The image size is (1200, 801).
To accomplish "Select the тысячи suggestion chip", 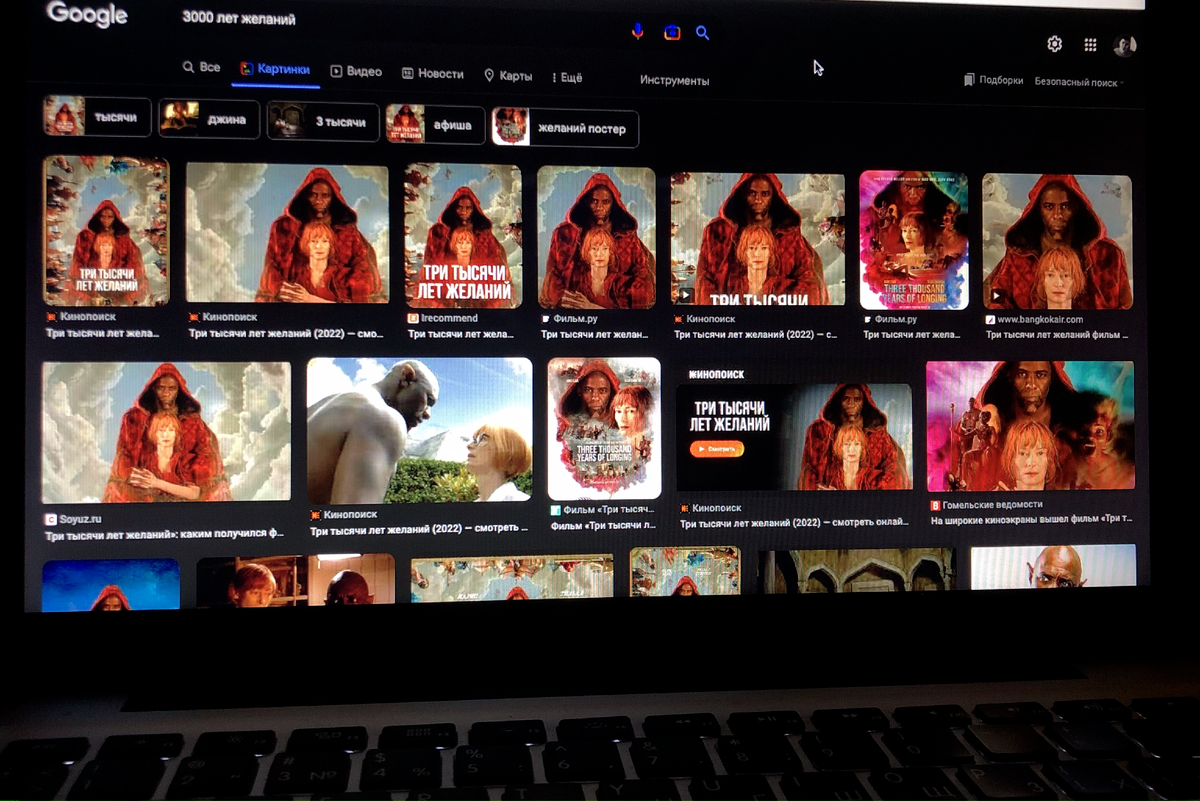I will click(97, 116).
